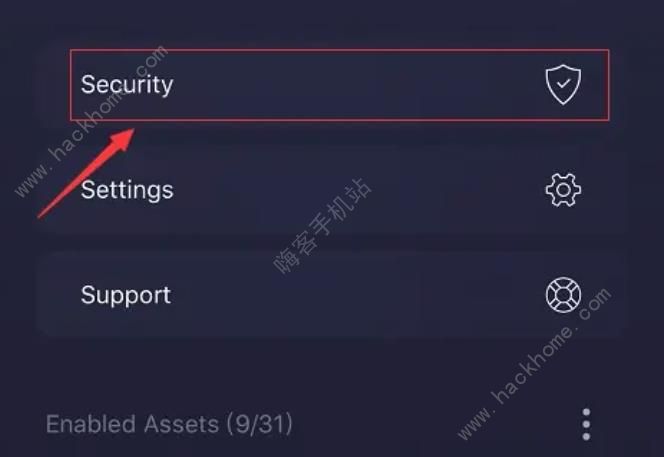Click the shield checkmark Security icon

click(563, 84)
